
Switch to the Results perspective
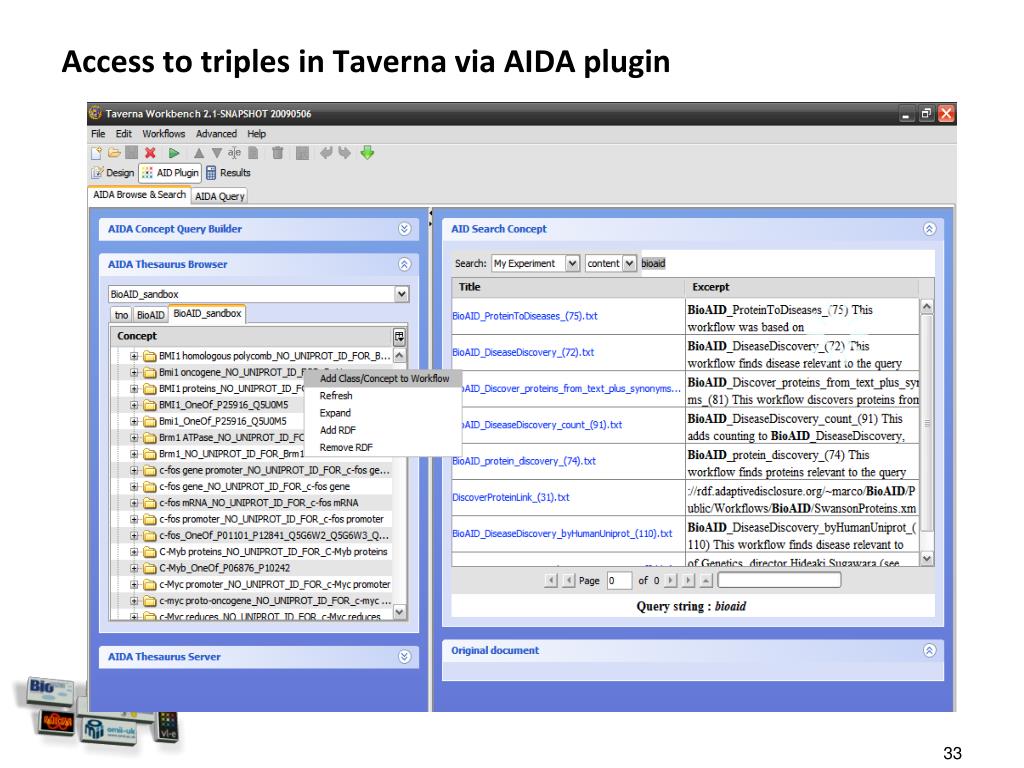click(229, 173)
